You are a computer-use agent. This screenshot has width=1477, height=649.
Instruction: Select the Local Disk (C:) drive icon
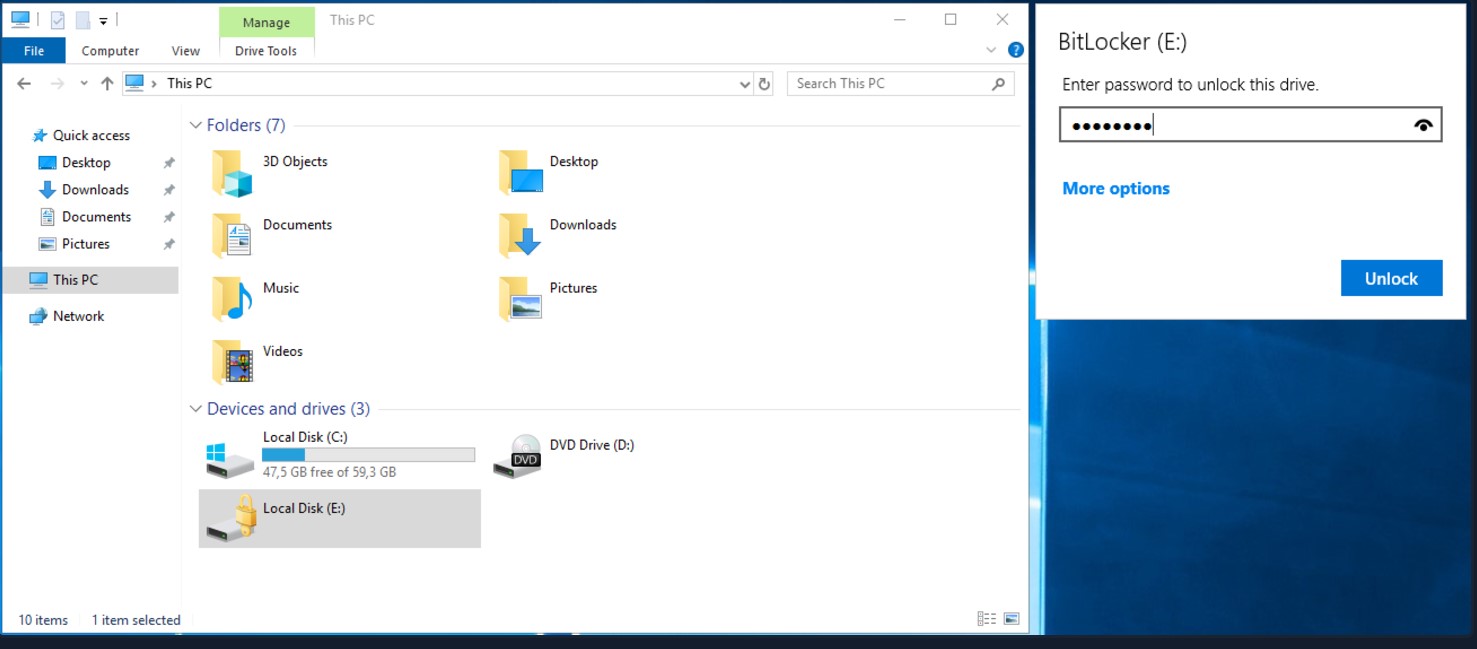point(230,458)
